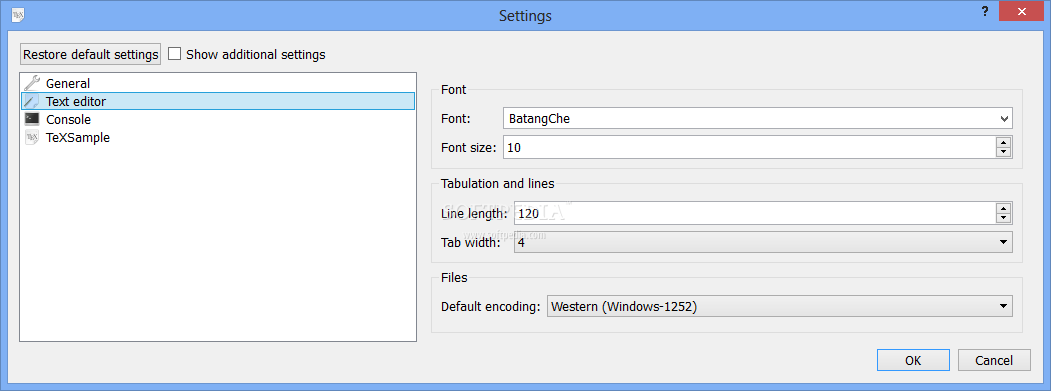Open the Default encoding dropdown

click(x=780, y=306)
